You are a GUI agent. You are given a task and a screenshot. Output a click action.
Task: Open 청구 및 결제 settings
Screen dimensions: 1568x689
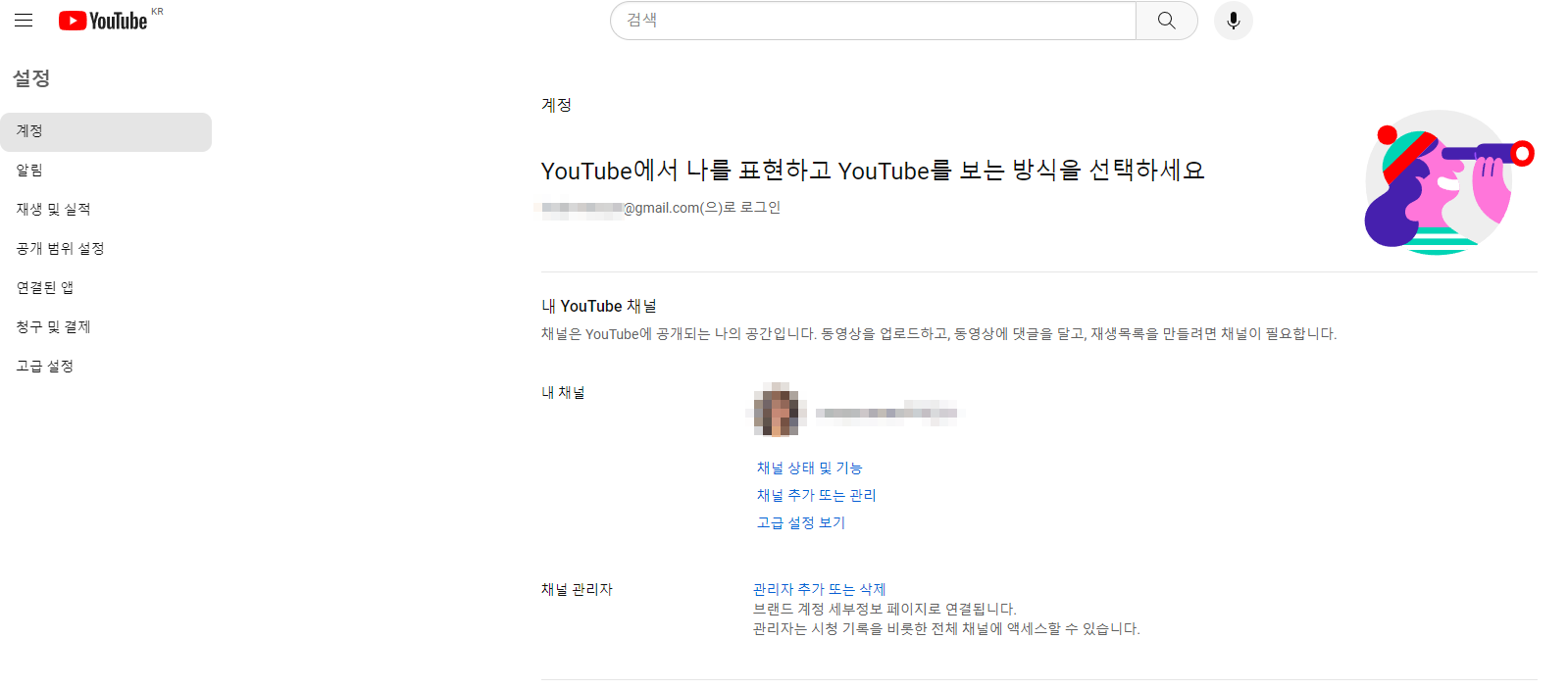click(x=106, y=327)
